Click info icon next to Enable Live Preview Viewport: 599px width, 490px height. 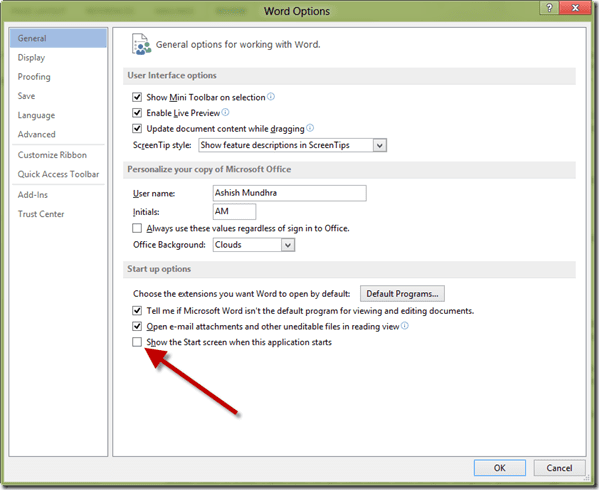point(225,112)
